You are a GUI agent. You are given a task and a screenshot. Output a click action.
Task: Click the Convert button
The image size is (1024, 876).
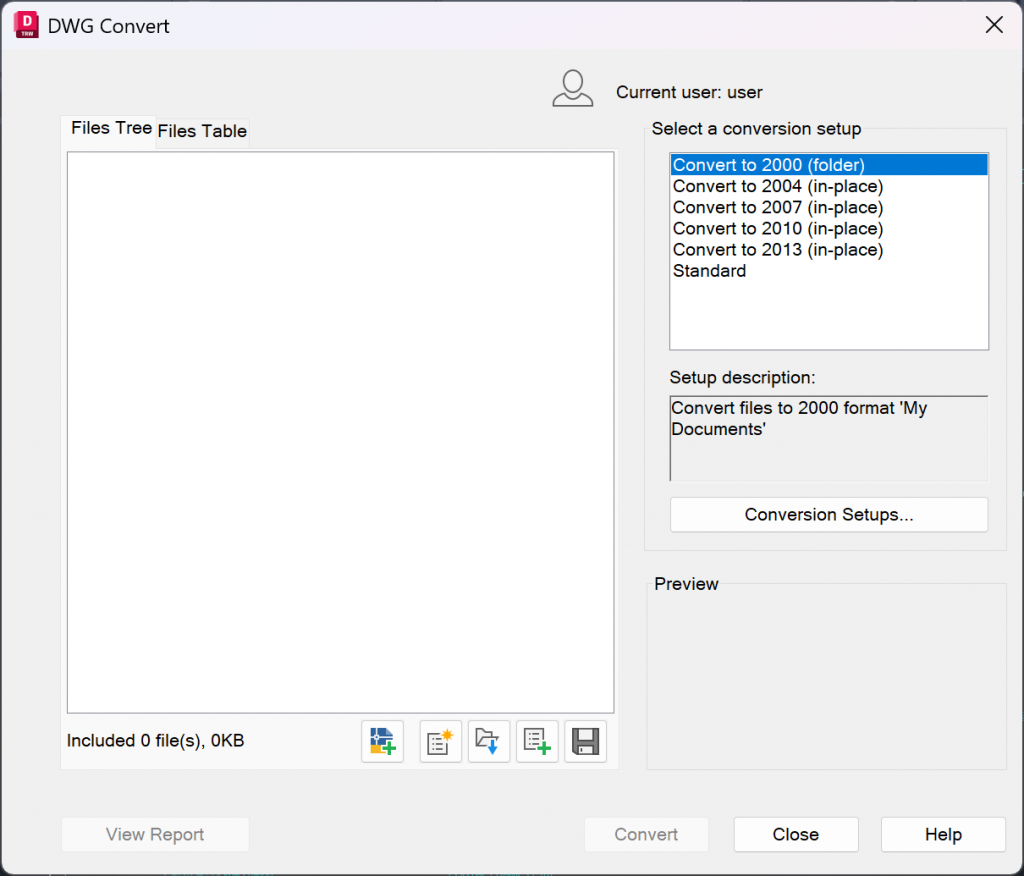click(x=646, y=834)
